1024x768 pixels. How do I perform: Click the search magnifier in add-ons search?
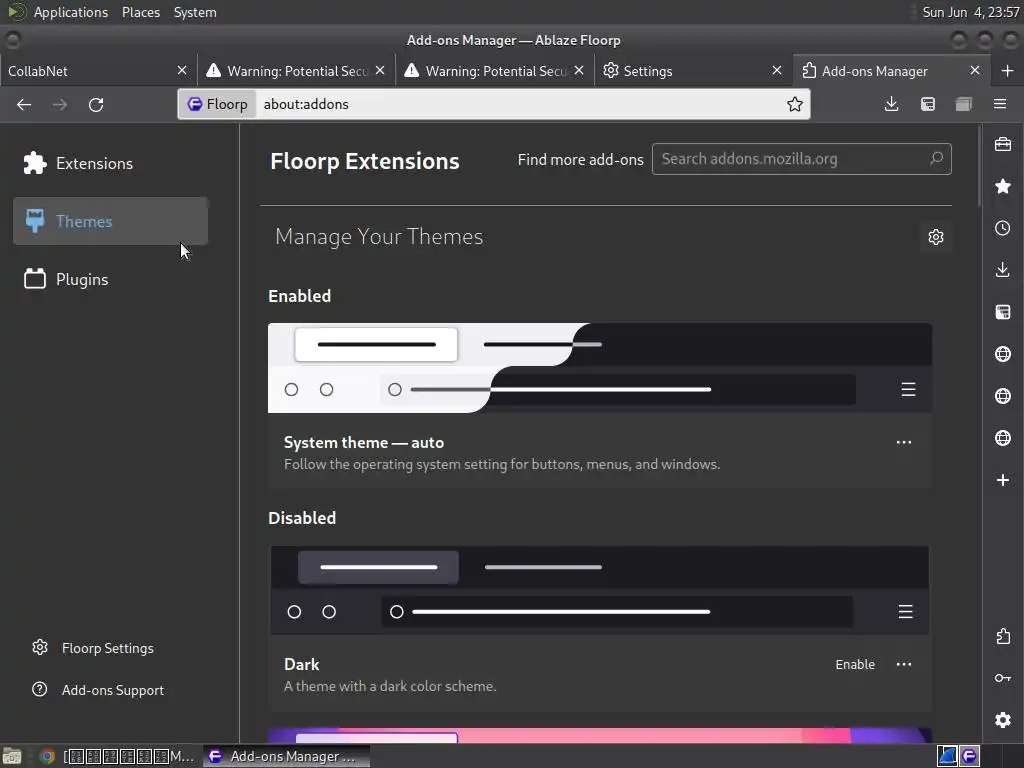point(936,158)
